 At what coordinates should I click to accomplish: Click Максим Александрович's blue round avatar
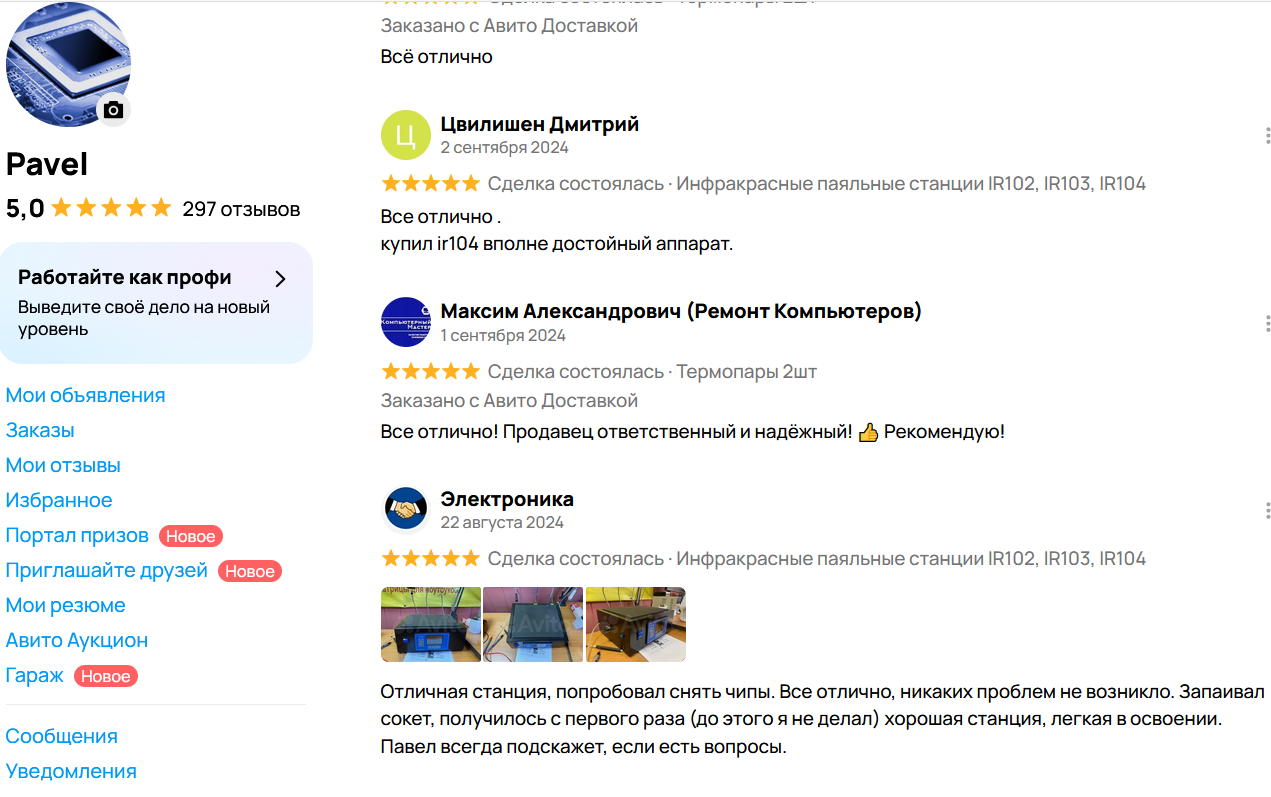406,322
